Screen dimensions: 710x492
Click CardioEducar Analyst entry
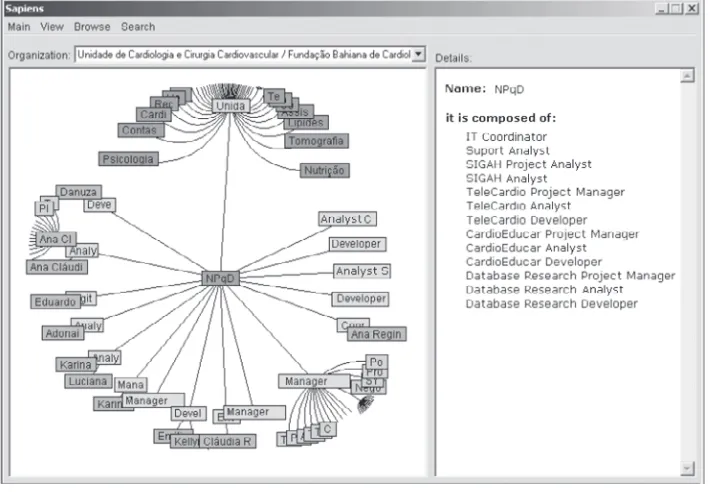click(526, 248)
